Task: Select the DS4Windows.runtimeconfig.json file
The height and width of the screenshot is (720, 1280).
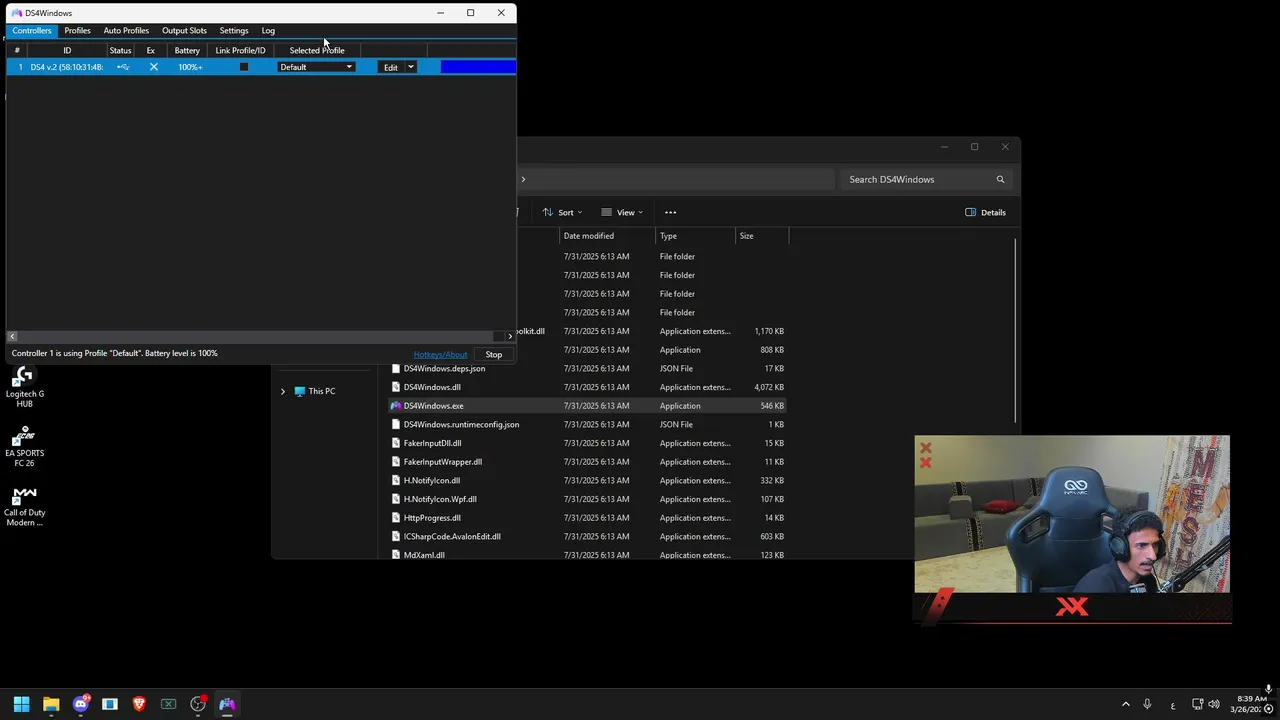Action: point(587,424)
